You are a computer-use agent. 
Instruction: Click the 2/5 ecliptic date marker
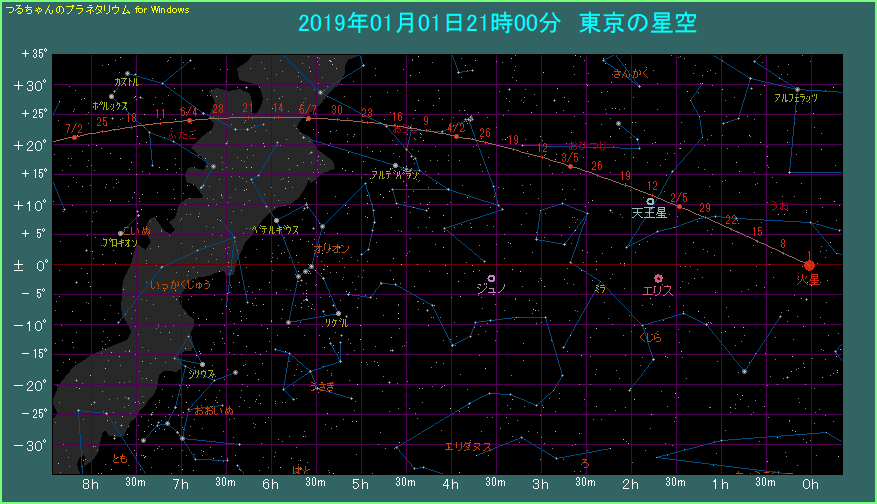pyautogui.click(x=679, y=206)
